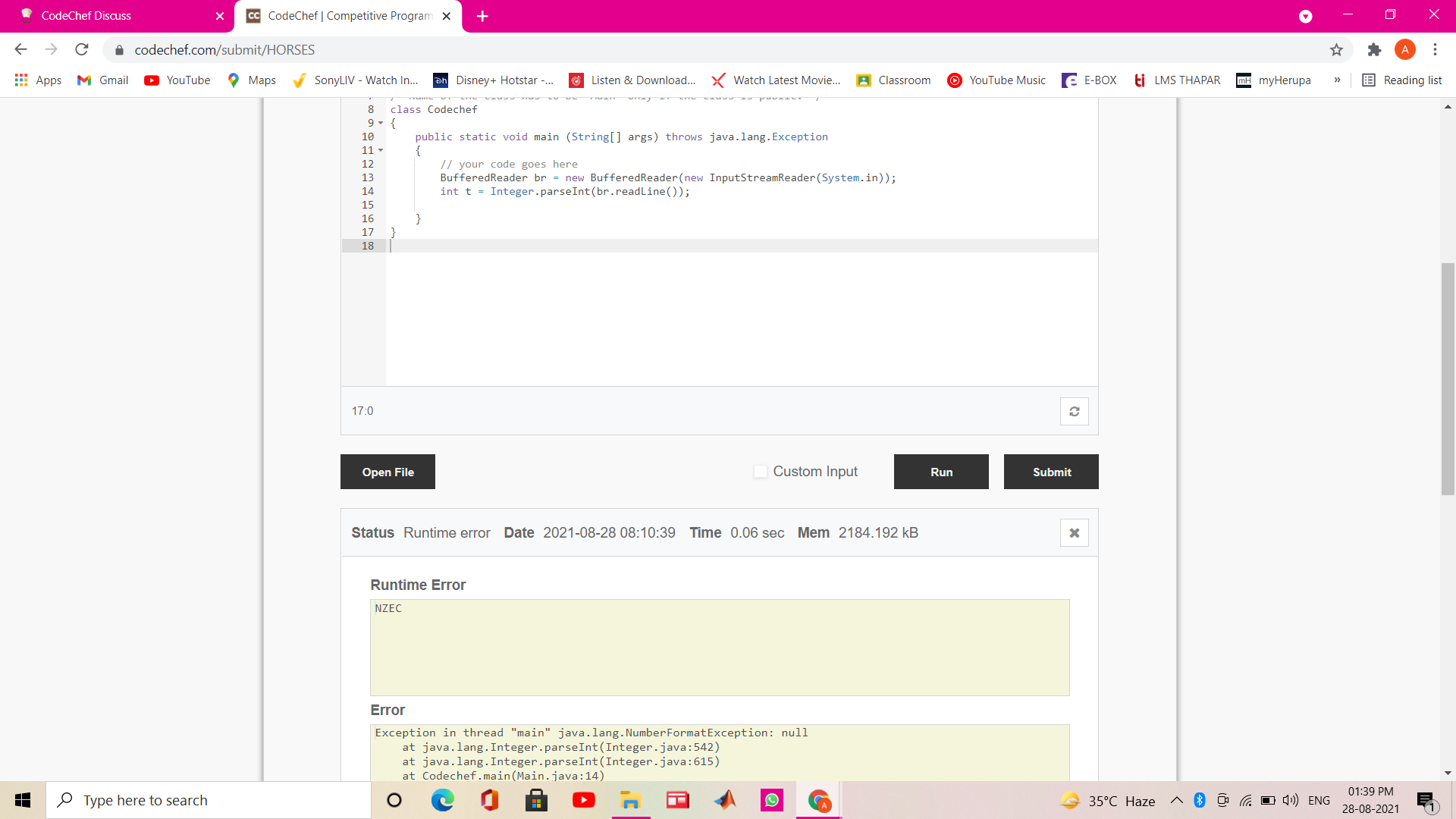
Task: Click the YouTube Music bookmark
Action: tap(996, 80)
